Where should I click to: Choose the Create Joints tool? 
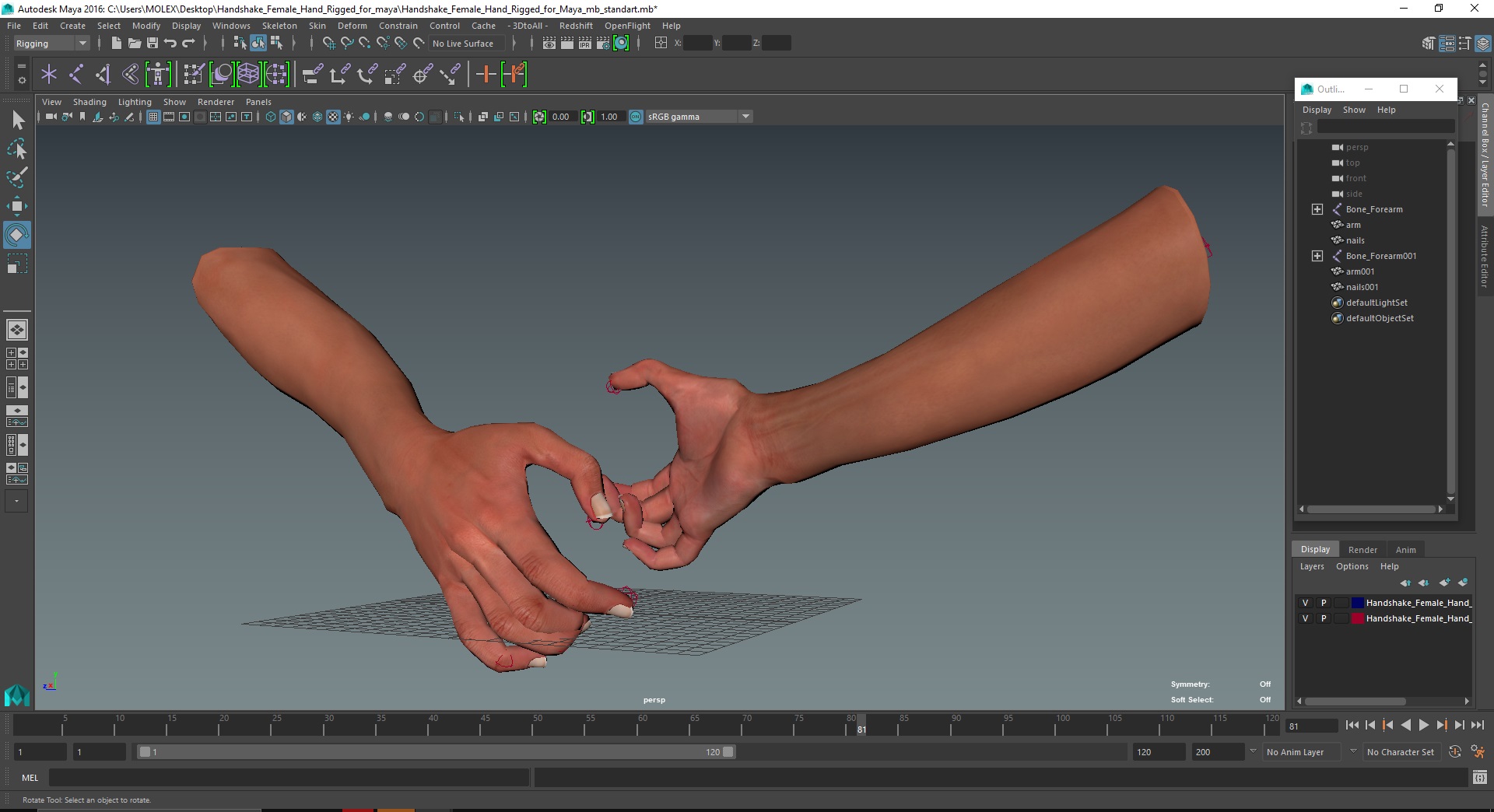click(x=76, y=75)
